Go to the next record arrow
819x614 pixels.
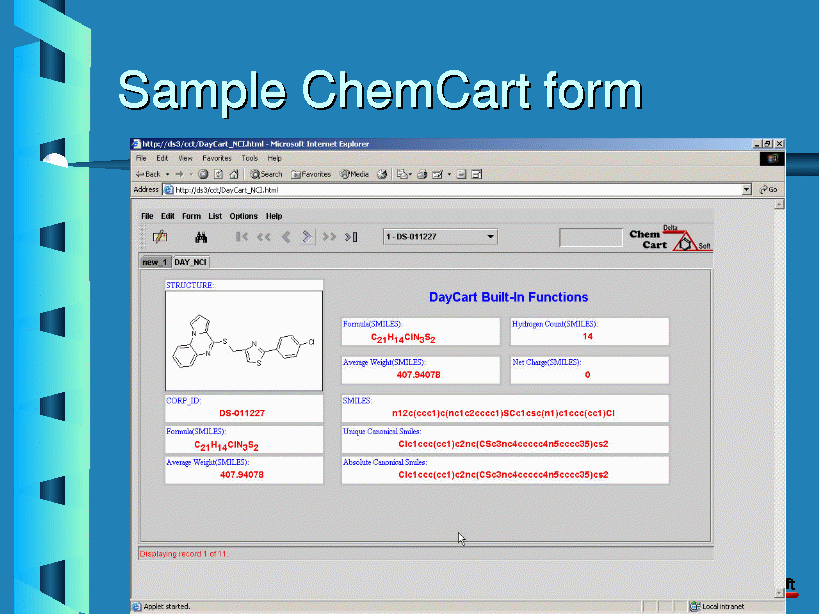coord(307,237)
